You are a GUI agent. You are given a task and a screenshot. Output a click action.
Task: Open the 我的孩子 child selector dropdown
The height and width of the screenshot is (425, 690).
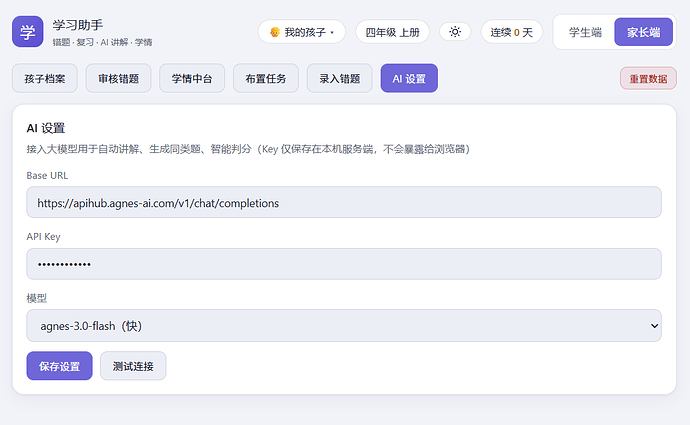click(301, 32)
